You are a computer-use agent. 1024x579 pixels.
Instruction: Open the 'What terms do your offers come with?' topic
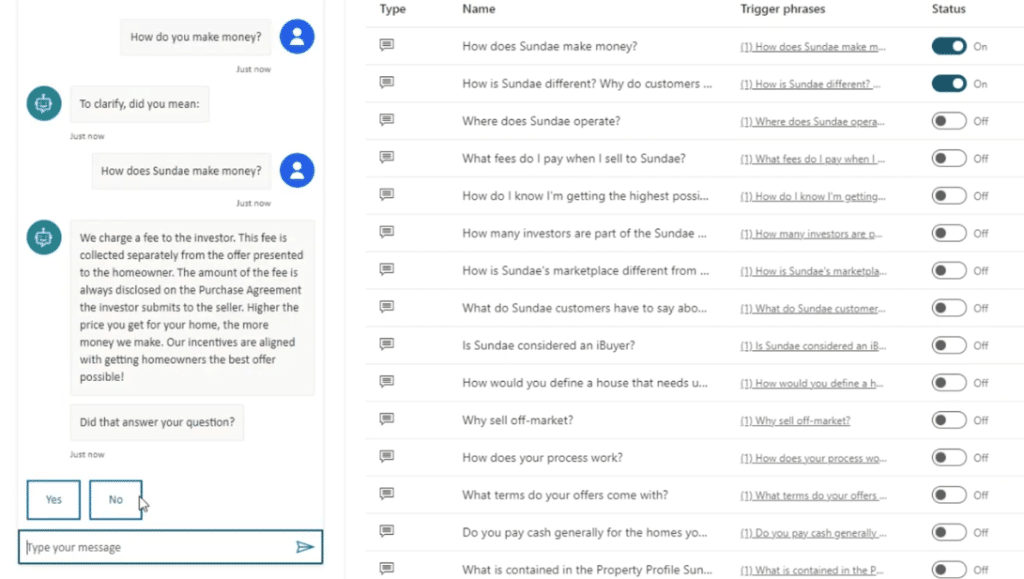pos(565,495)
